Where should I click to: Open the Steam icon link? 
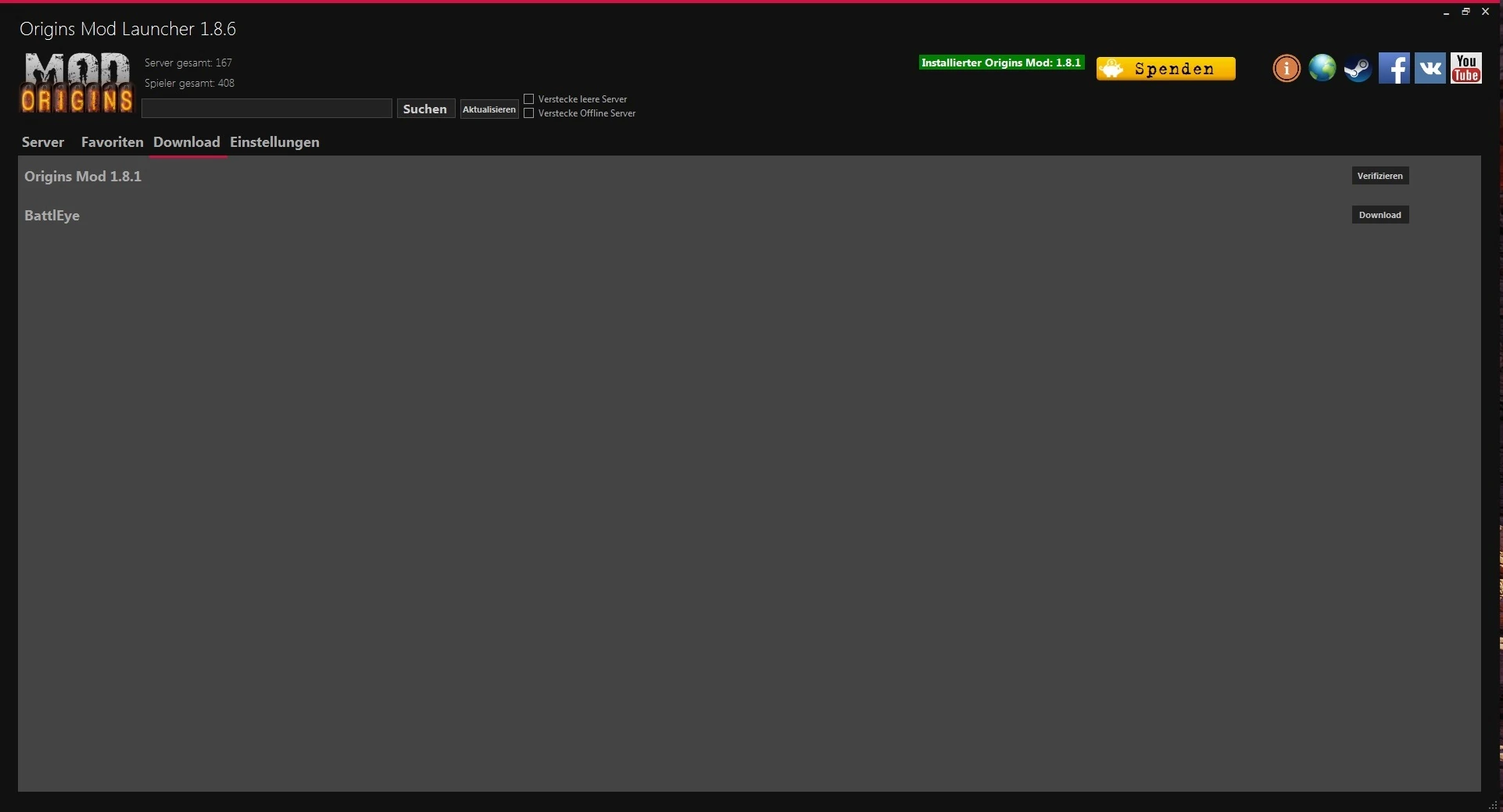tap(1358, 69)
